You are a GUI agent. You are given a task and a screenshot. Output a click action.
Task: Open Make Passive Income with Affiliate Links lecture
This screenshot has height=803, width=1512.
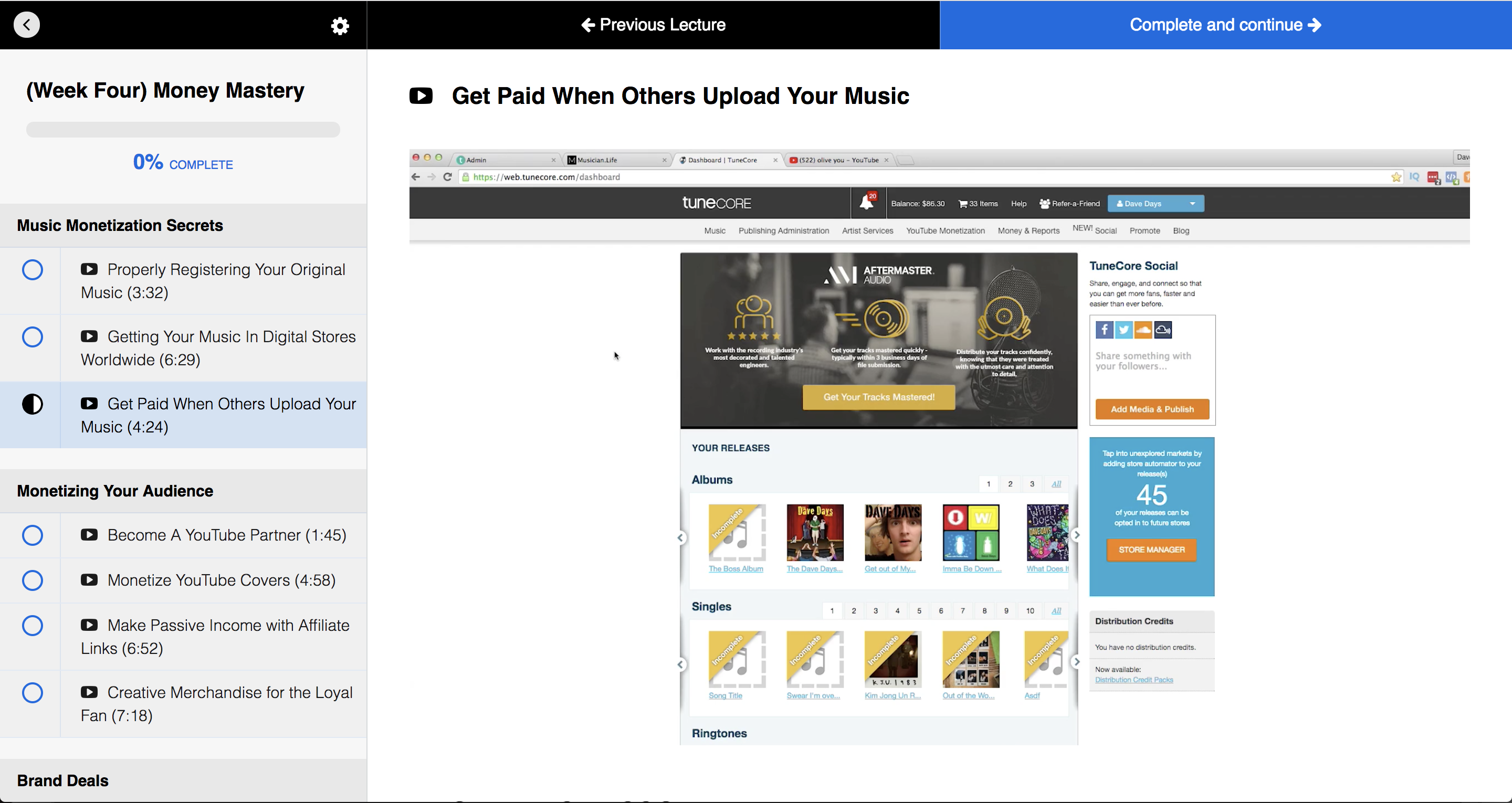pos(214,636)
